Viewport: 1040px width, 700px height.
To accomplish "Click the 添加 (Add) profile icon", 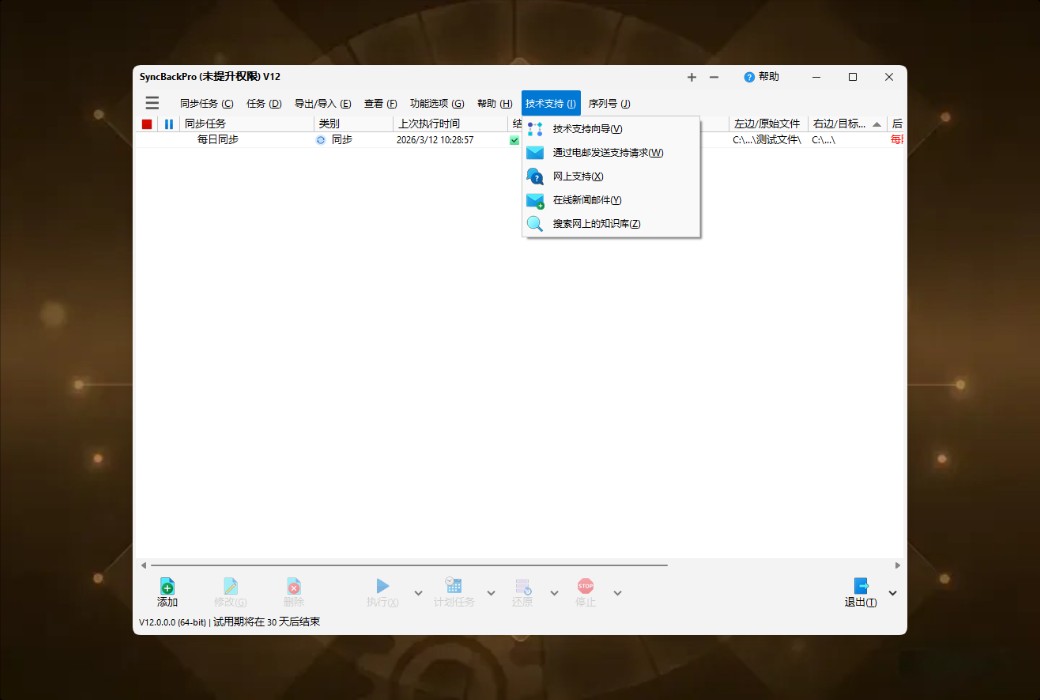I will [167, 587].
